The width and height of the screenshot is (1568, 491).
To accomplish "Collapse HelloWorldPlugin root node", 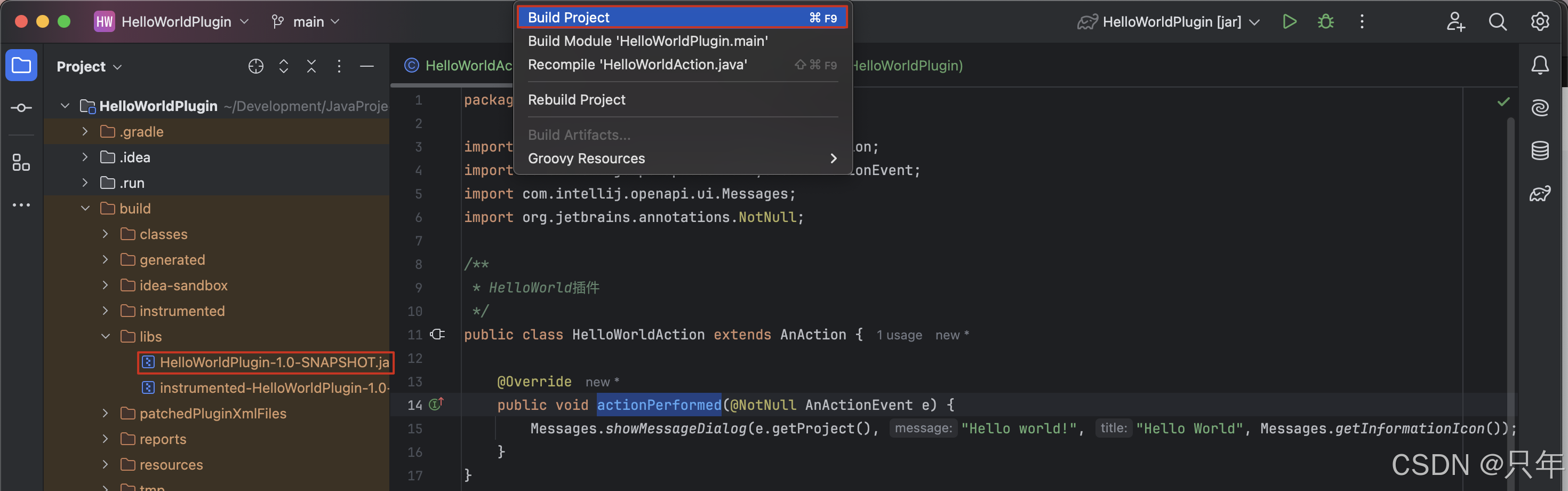I will coord(65,106).
